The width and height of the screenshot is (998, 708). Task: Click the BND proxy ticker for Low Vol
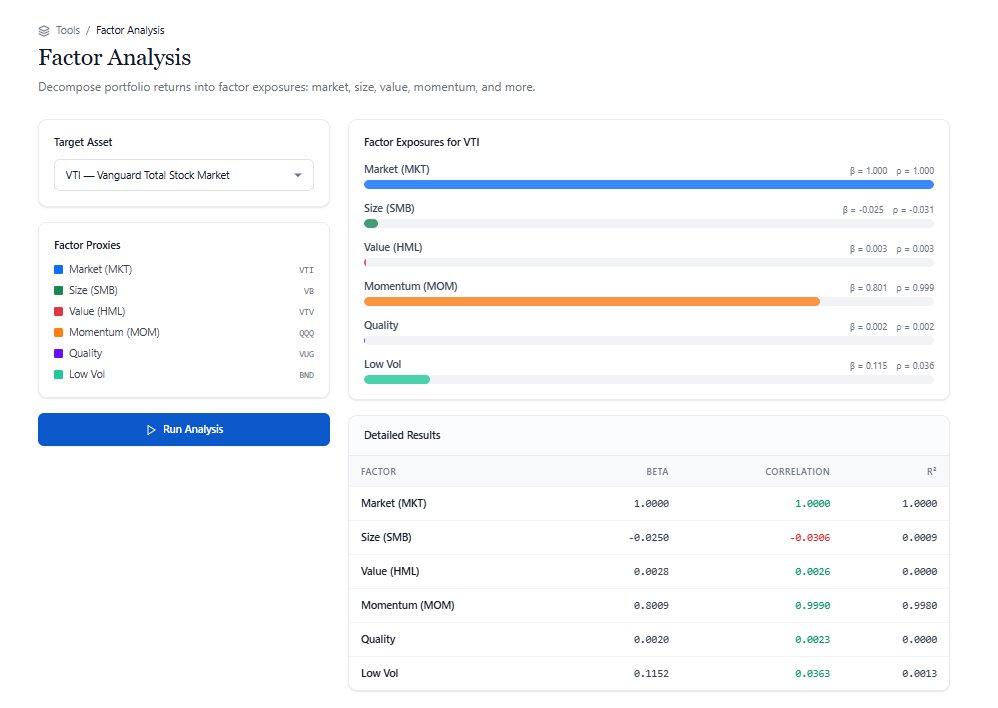tap(306, 375)
